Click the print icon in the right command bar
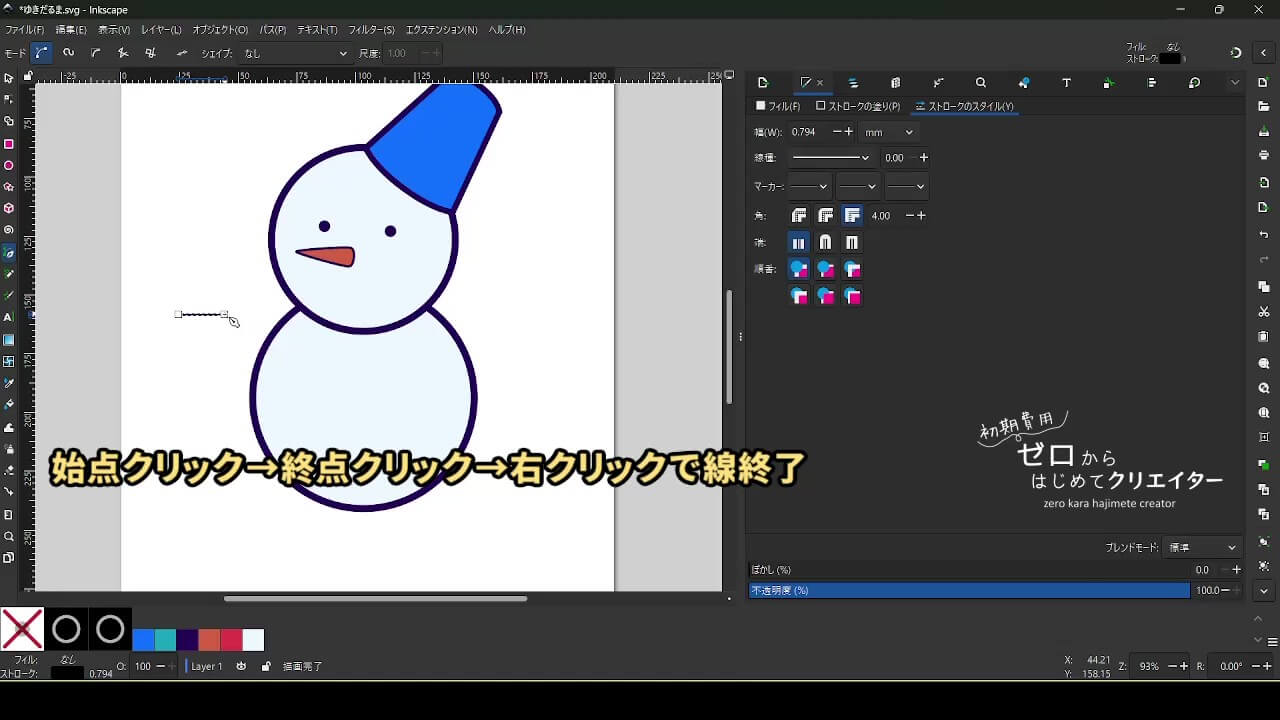Viewport: 1280px width, 720px height. 1264,155
